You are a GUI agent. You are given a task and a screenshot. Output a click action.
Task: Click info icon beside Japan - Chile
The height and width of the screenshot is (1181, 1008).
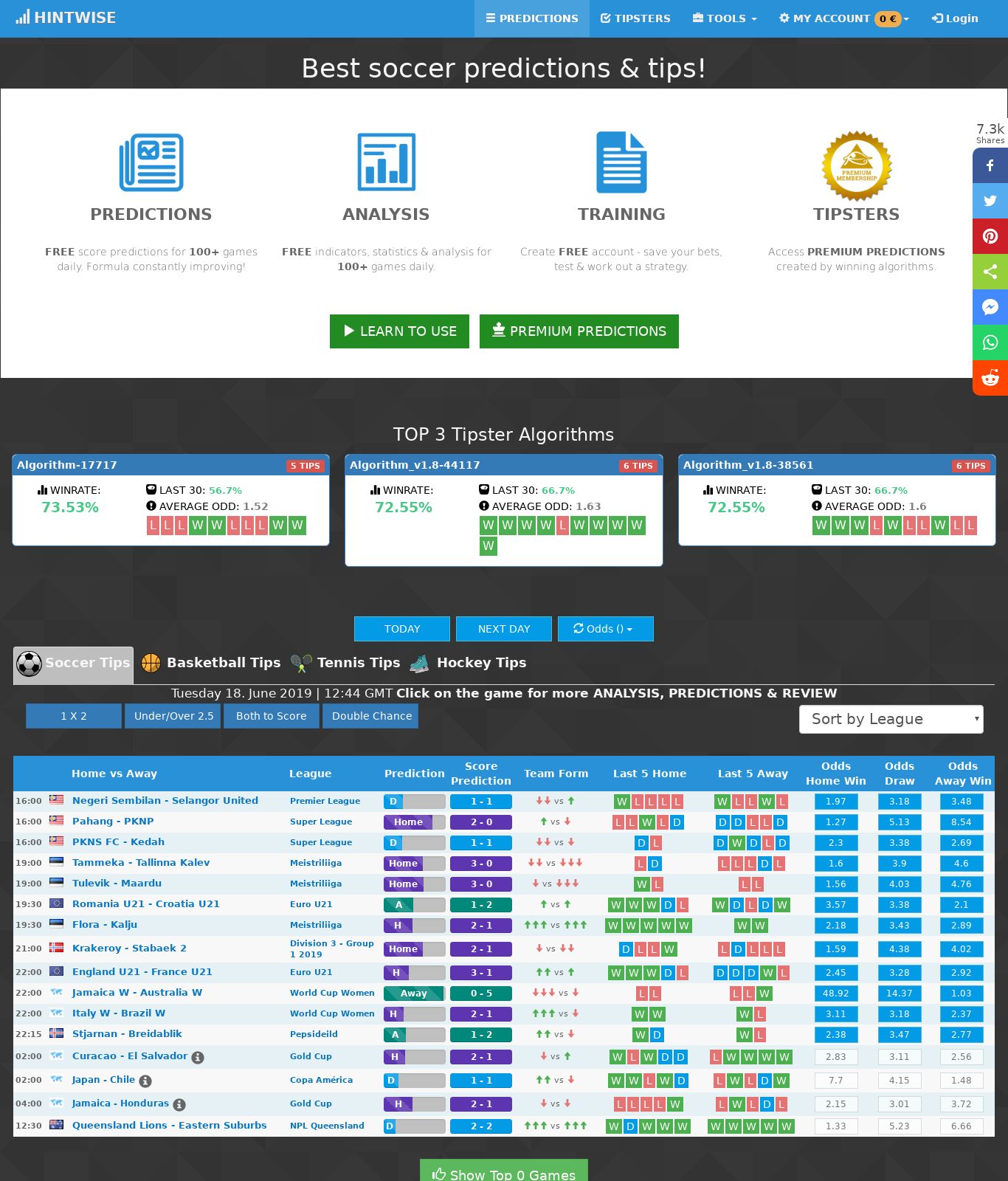coord(145,1081)
